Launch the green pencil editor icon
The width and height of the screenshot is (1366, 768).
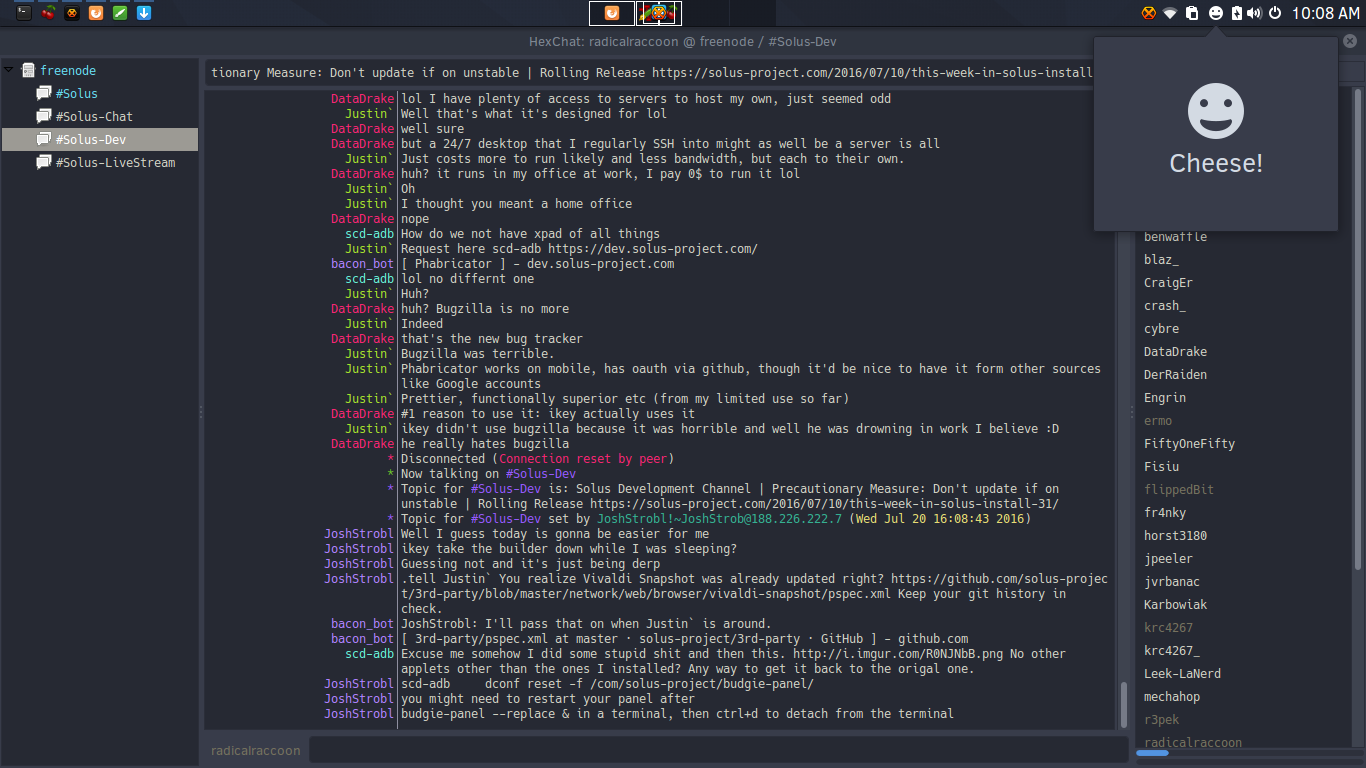click(120, 13)
